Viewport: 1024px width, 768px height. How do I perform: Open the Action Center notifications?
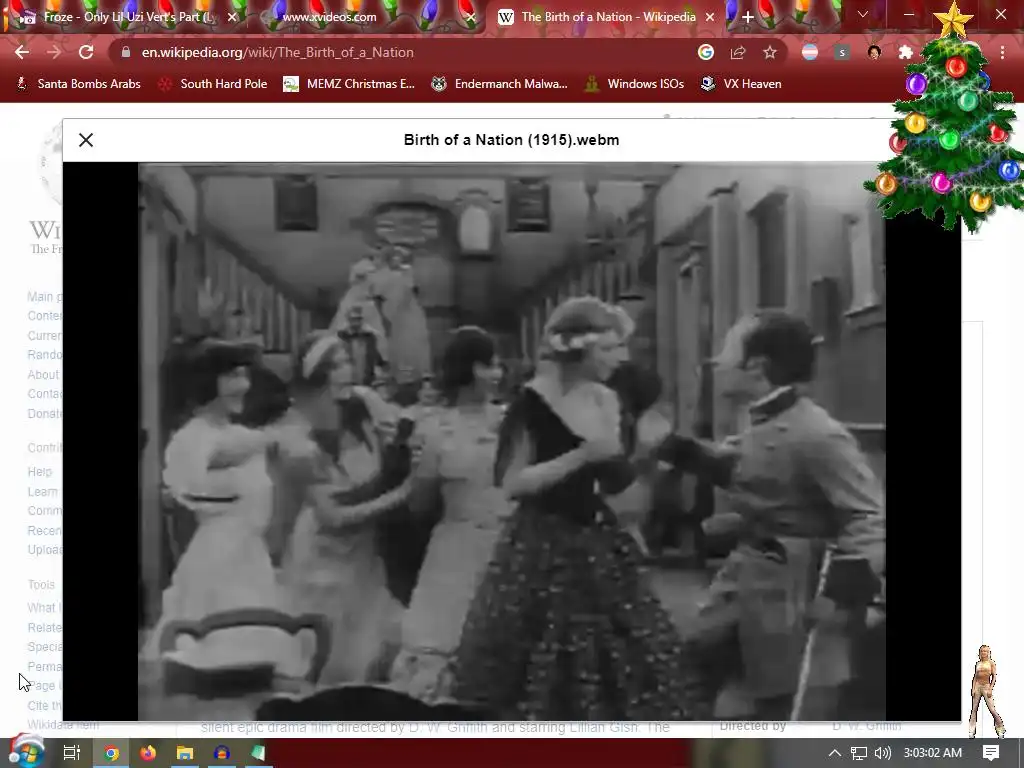pos(991,753)
